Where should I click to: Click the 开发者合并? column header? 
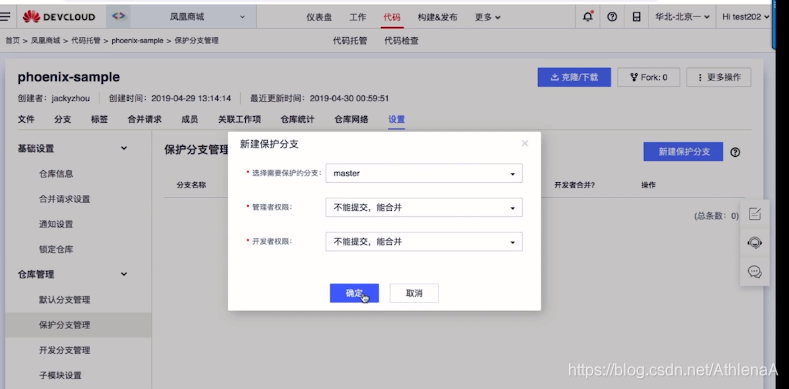(x=575, y=185)
